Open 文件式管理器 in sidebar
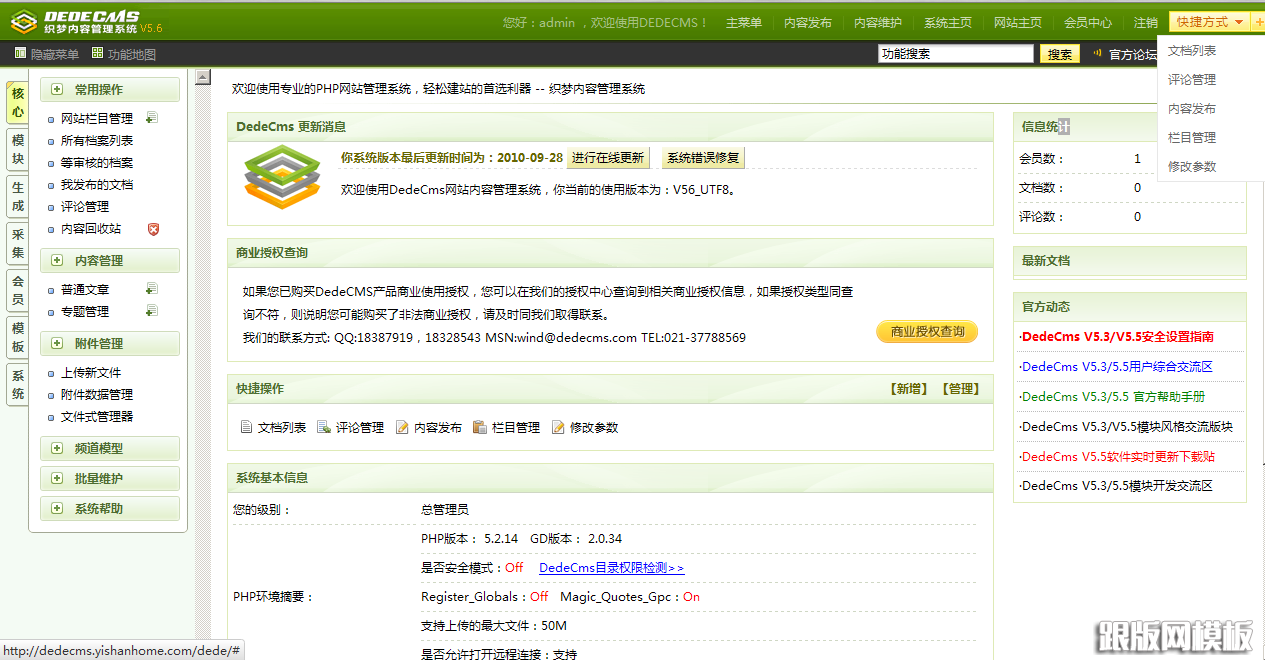Viewport: 1265px width, 660px height. coord(97,416)
